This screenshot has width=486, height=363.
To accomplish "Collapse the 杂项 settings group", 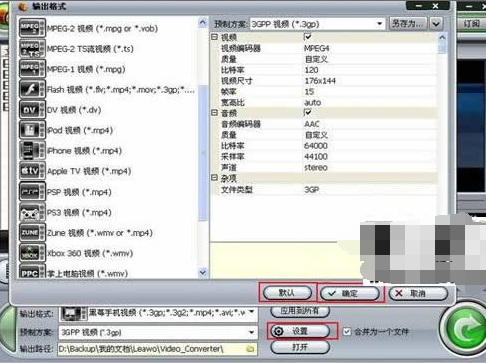I will tap(214, 178).
